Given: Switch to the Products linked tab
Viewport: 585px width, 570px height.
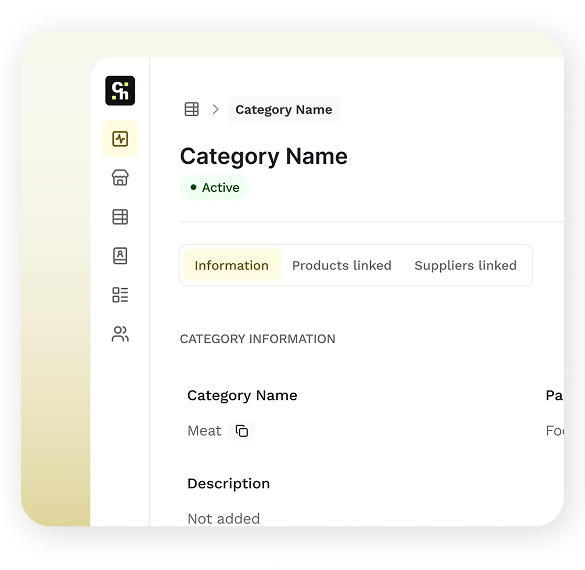Looking at the screenshot, I should click(x=342, y=265).
